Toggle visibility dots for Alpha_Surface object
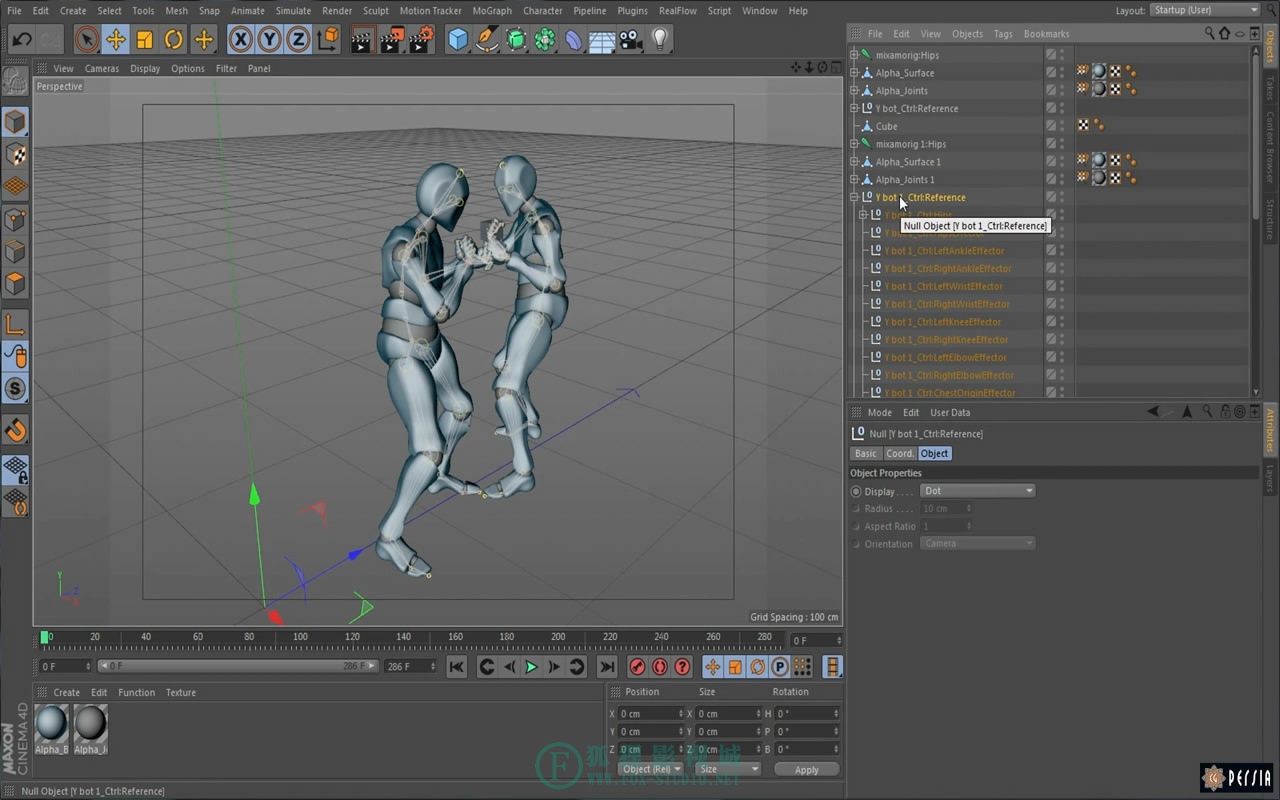This screenshot has height=800, width=1280. (1062, 73)
